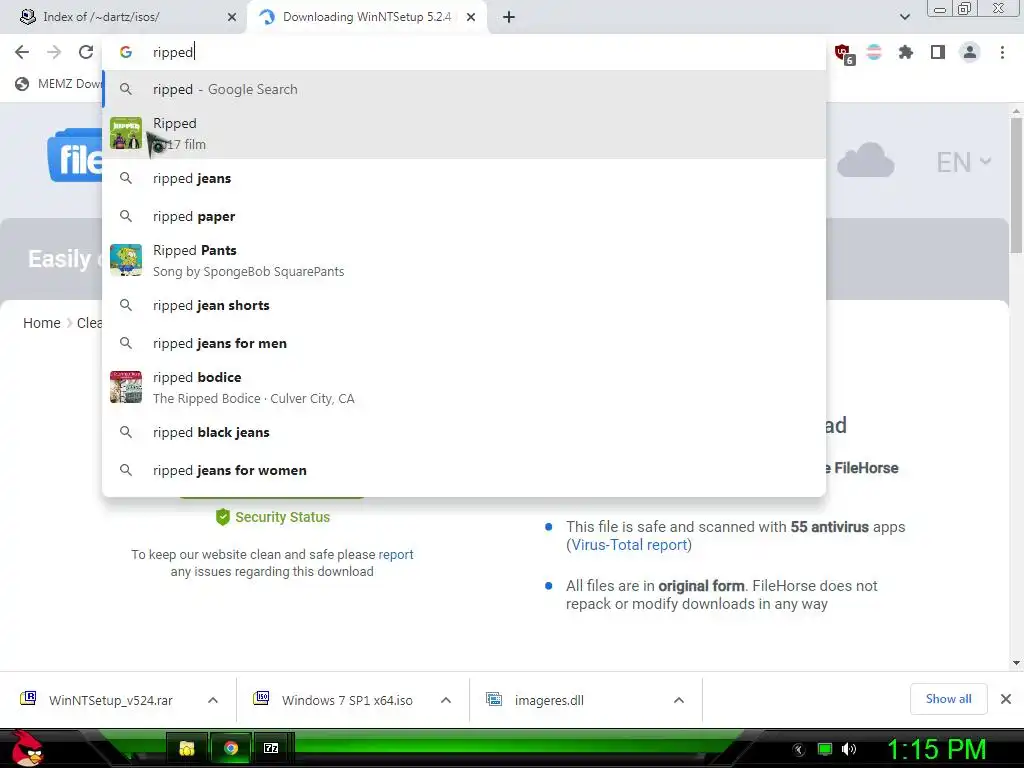Toggle the browser side panel icon
Image resolution: width=1024 pixels, height=768 pixels.
(x=938, y=52)
